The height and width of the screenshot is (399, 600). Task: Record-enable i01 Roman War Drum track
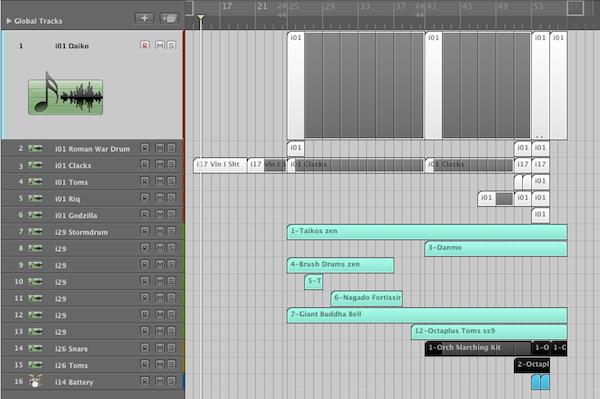(145, 148)
